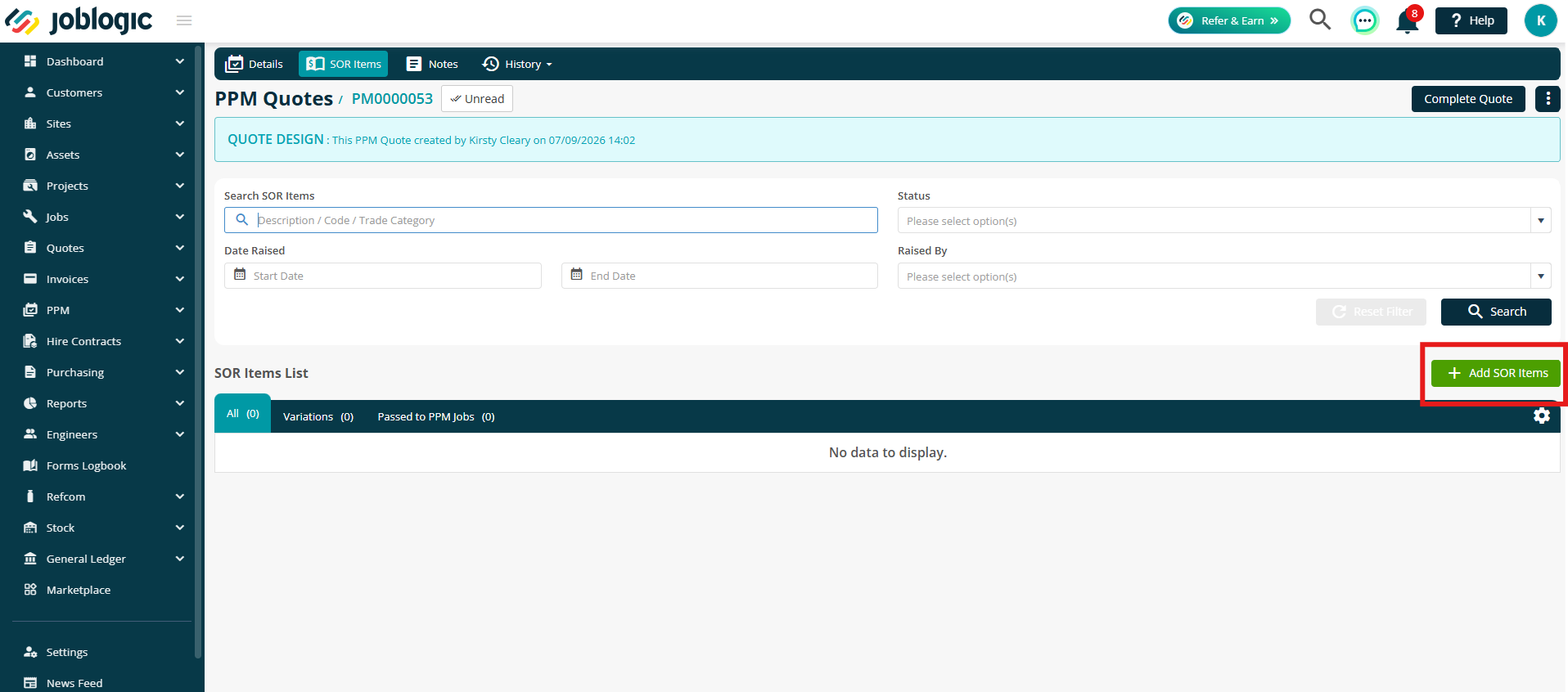This screenshot has height=692, width=1568.
Task: Click the Stock warehouse icon
Action: coord(30,528)
